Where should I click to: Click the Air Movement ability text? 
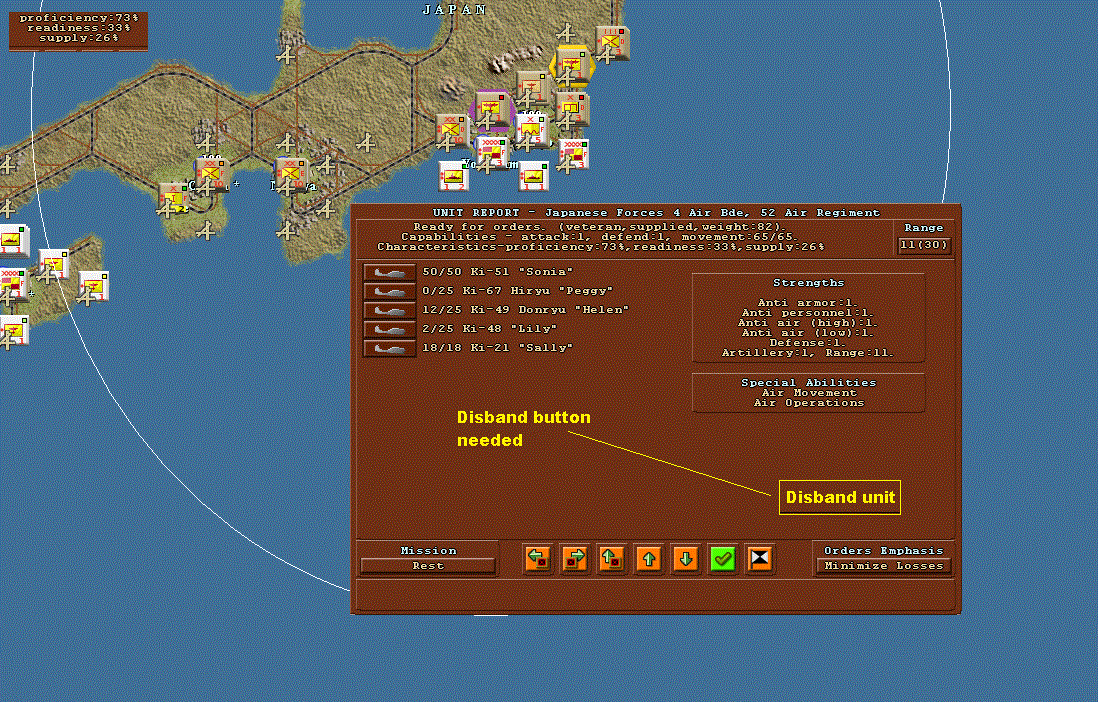[808, 393]
